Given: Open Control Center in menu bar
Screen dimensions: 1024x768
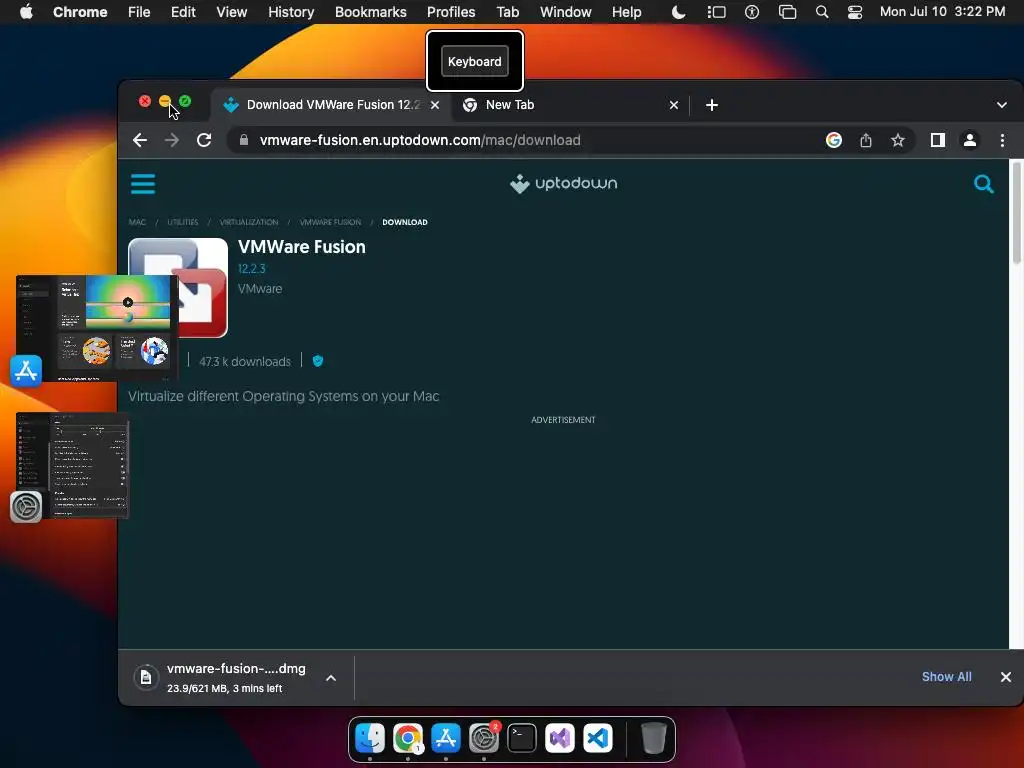Looking at the screenshot, I should (854, 12).
